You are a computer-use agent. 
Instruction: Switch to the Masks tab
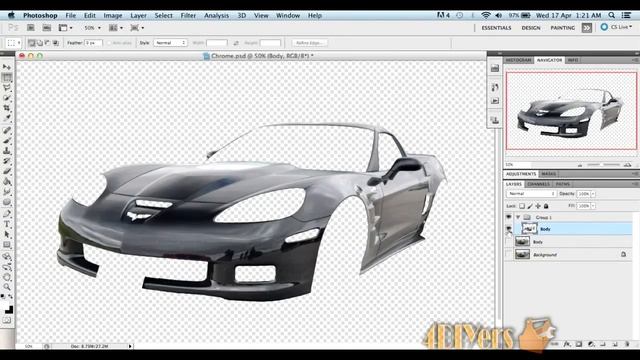pyautogui.click(x=548, y=174)
